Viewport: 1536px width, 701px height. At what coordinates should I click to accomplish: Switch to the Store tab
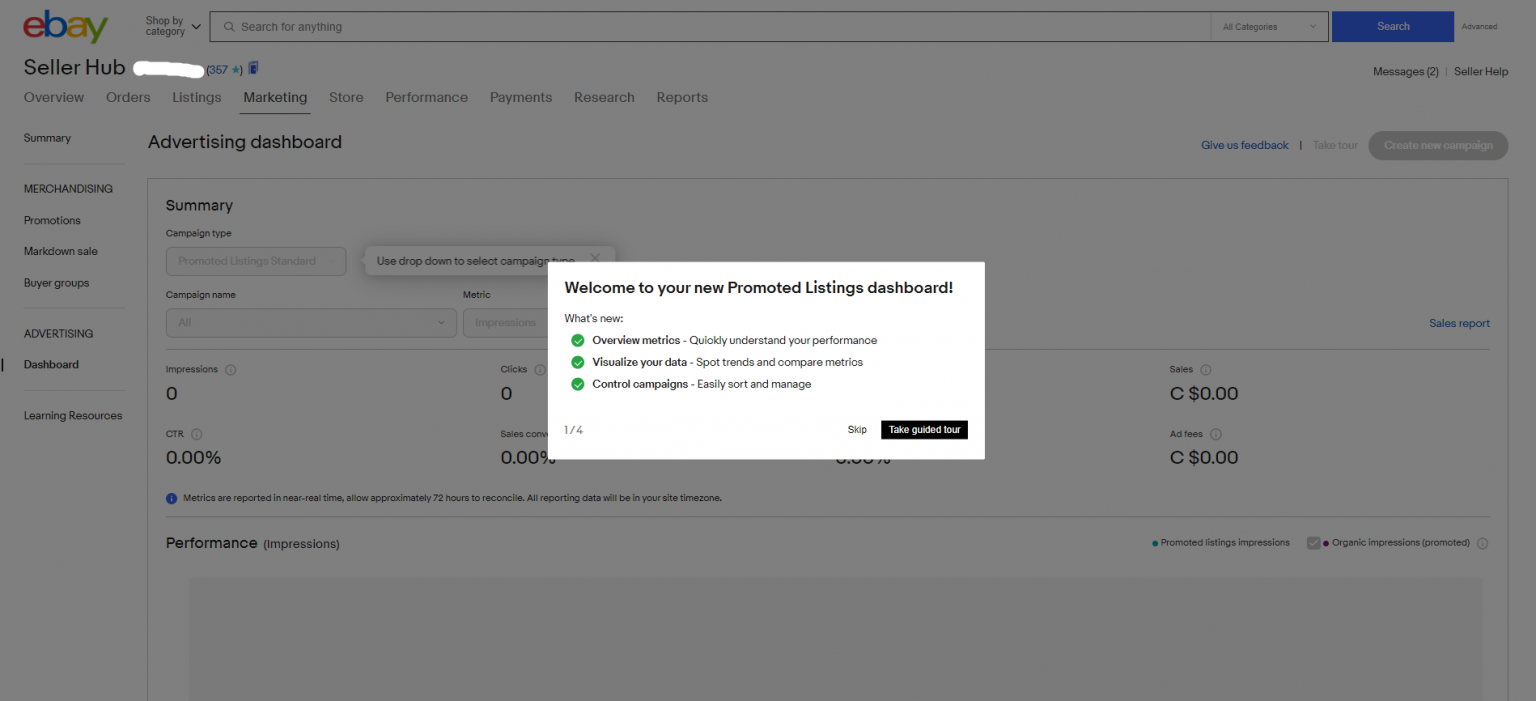point(346,97)
